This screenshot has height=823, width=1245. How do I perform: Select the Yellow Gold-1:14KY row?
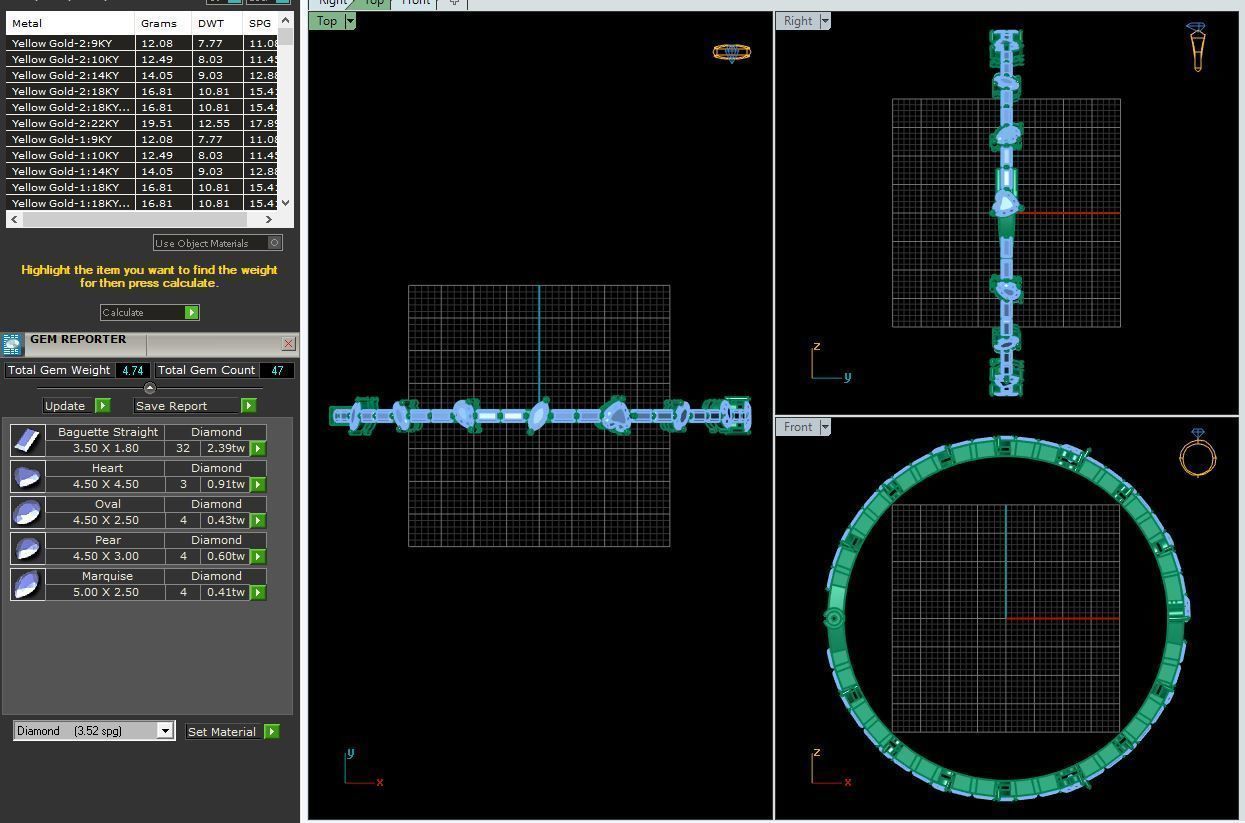(142, 171)
